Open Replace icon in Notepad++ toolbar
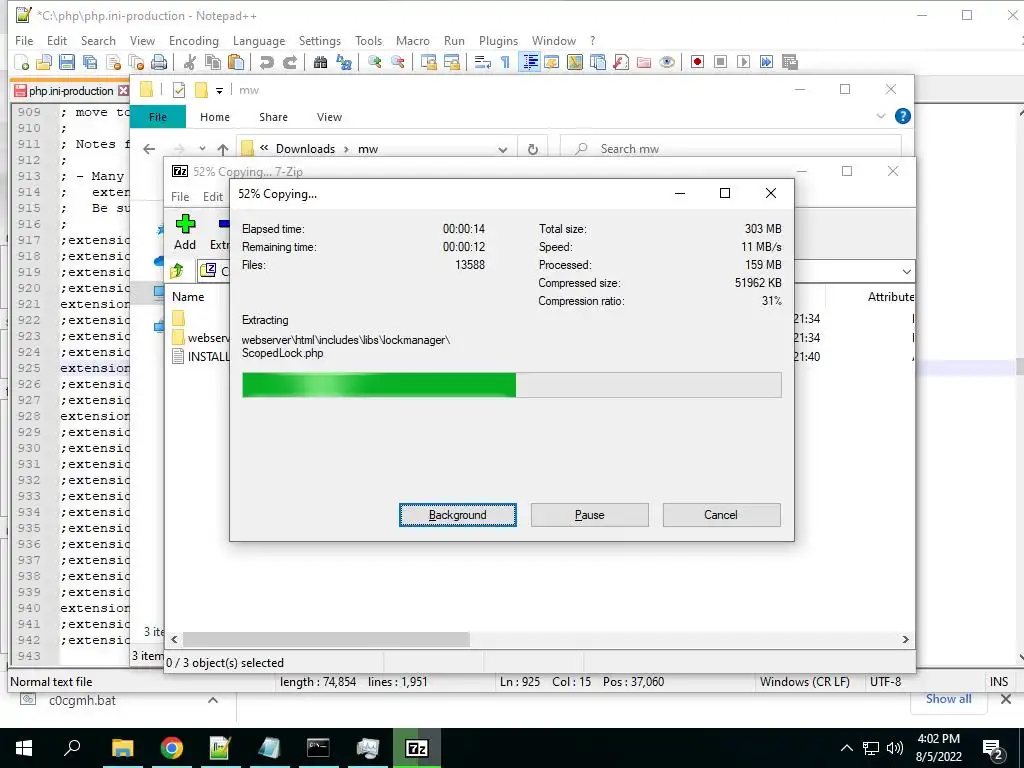Screen dimensions: 1024x768 [344, 62]
